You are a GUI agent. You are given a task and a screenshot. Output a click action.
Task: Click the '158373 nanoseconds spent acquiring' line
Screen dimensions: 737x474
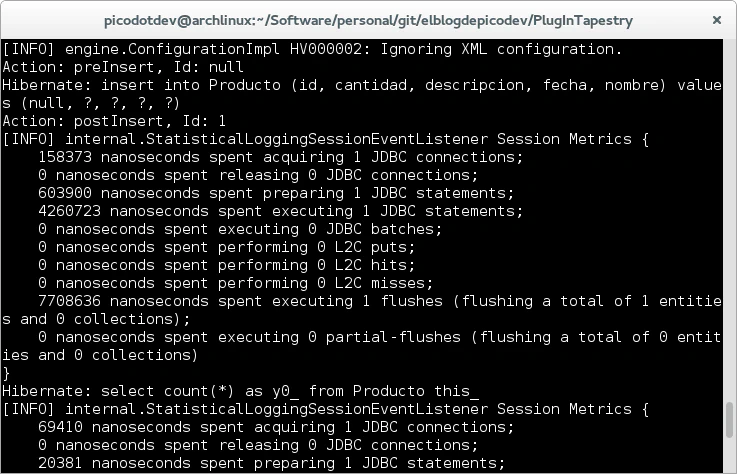281,157
